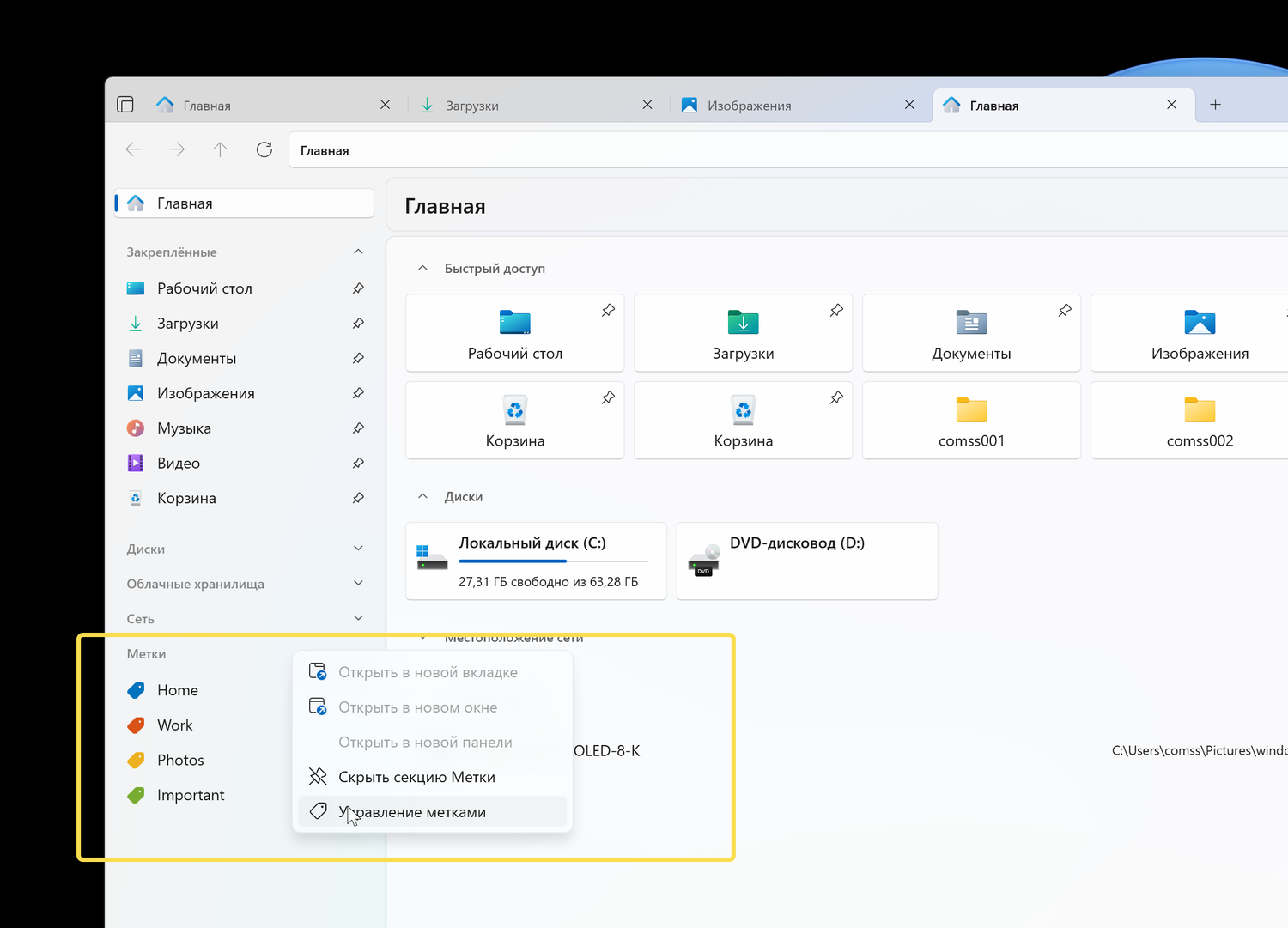This screenshot has width=1288, height=928.
Task: Click the Метки section header
Action: pos(147,654)
